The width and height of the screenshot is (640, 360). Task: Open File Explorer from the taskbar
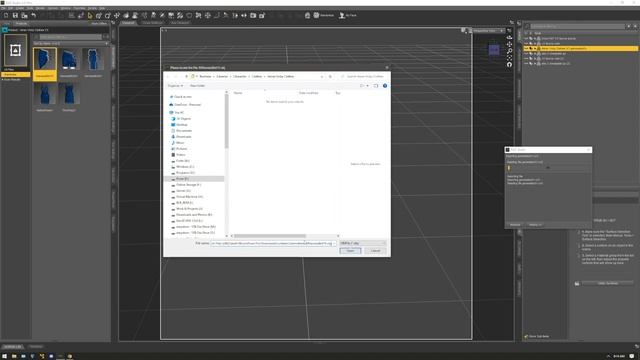(14, 356)
